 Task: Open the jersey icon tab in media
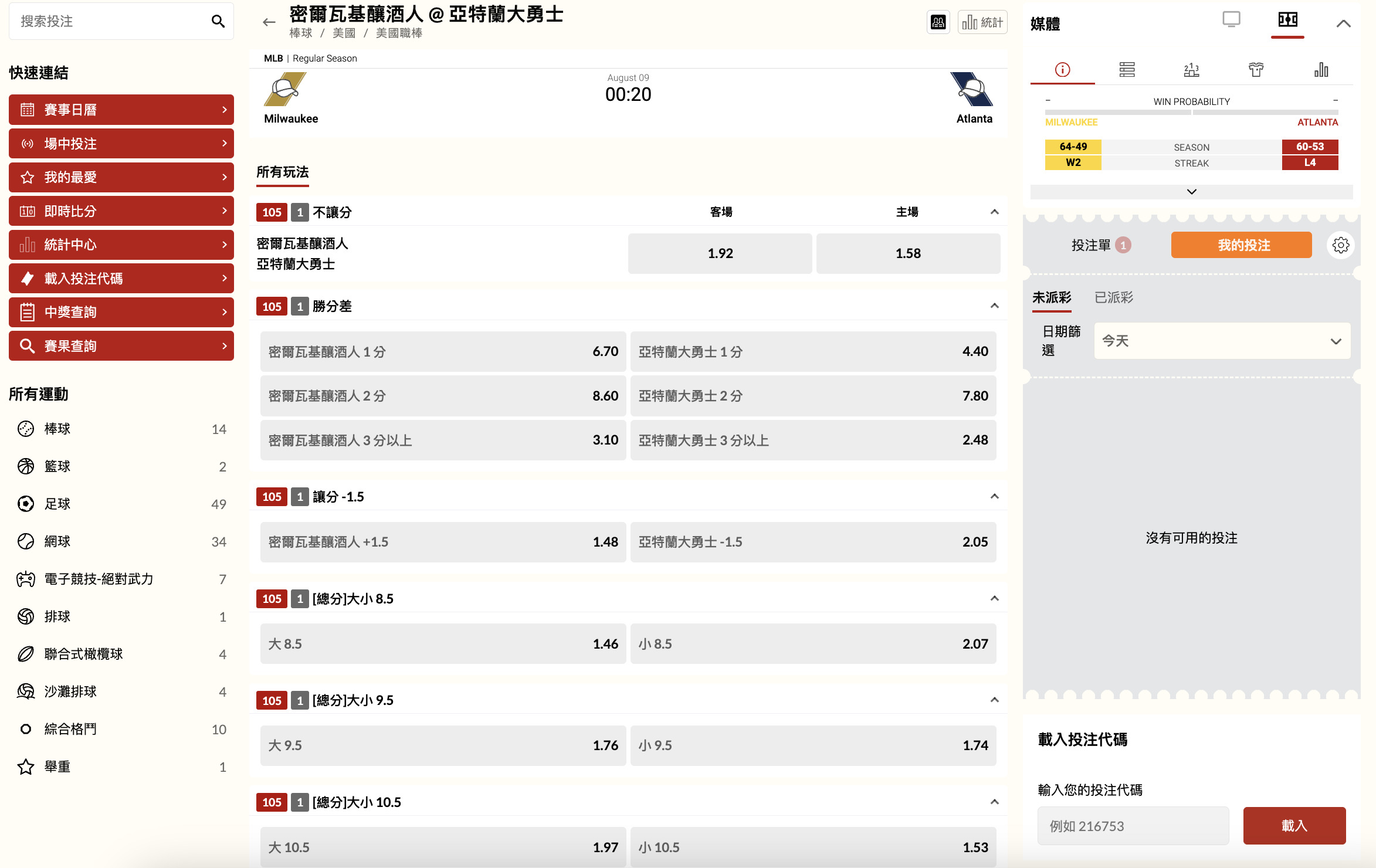click(1256, 70)
